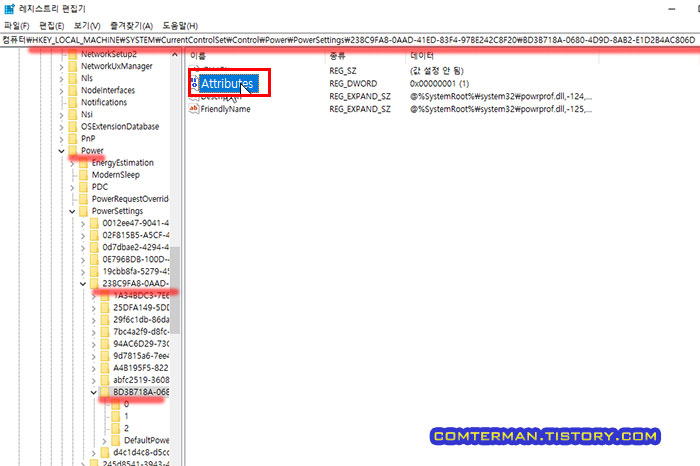Collapse the BD3B718A-068 key
This screenshot has width=700, height=466.
[x=94, y=392]
